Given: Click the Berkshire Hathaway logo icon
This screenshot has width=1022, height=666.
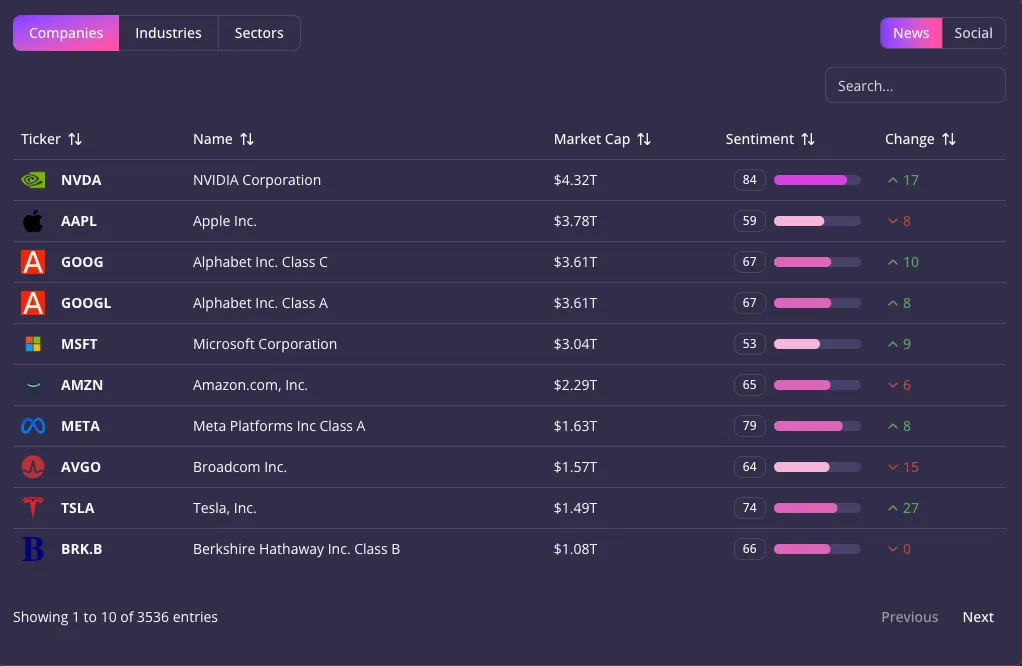Looking at the screenshot, I should (x=33, y=549).
